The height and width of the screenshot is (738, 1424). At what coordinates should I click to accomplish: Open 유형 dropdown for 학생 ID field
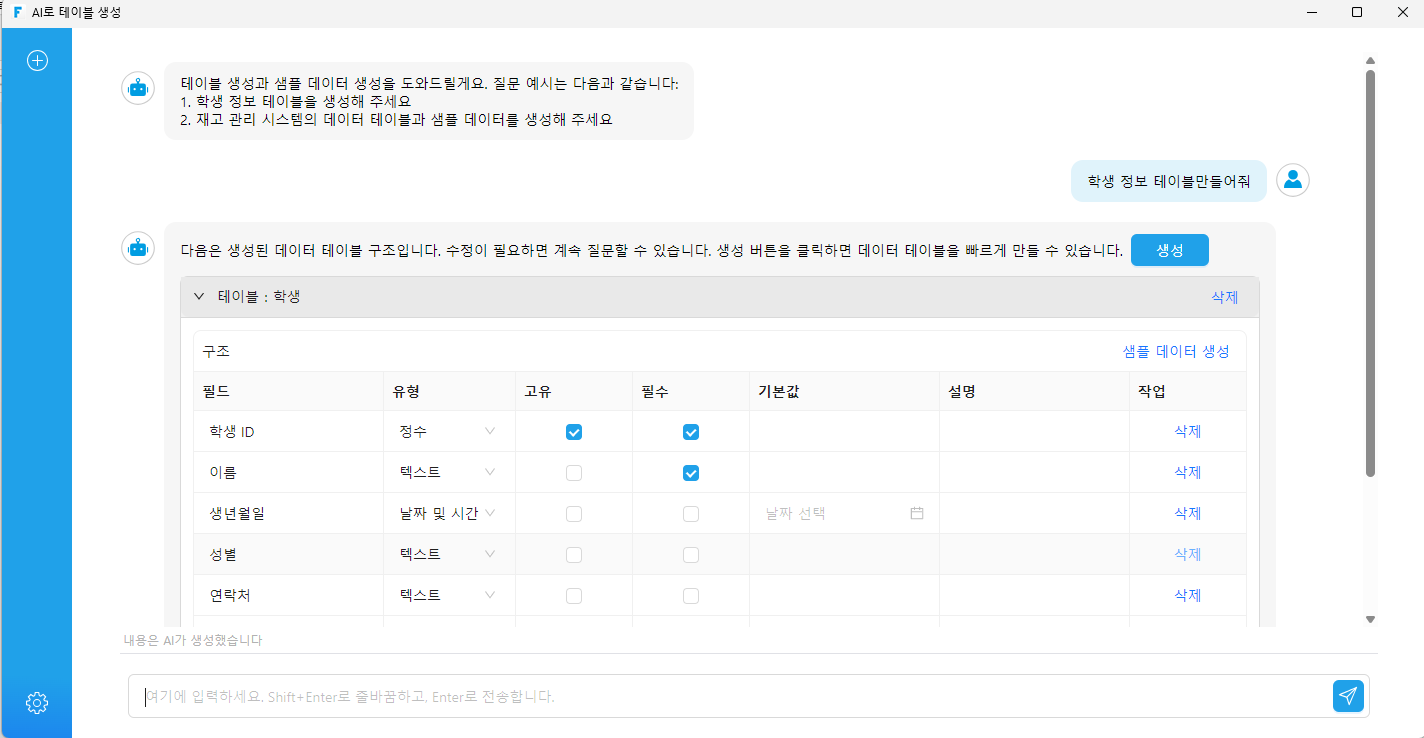pyautogui.click(x=448, y=431)
